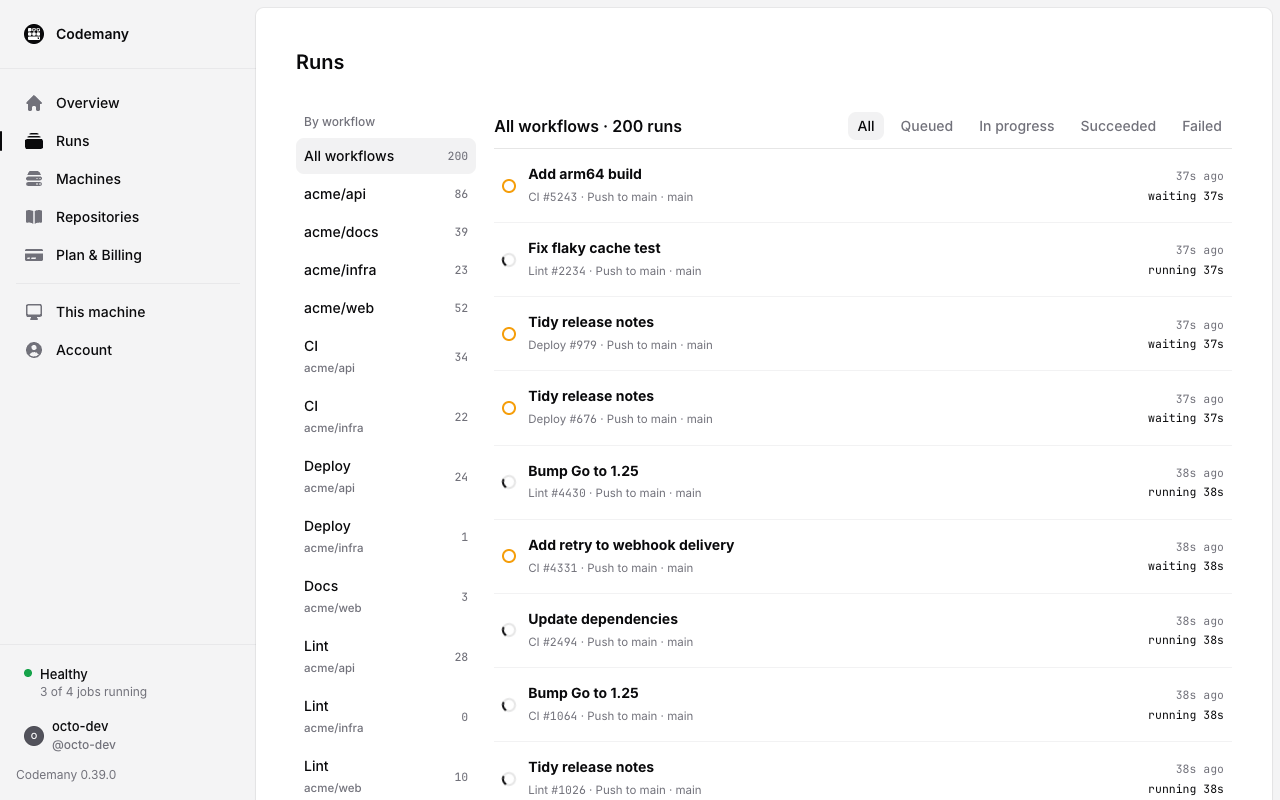Click the octo-dev avatar icon
The width and height of the screenshot is (1280, 800).
pos(34,736)
